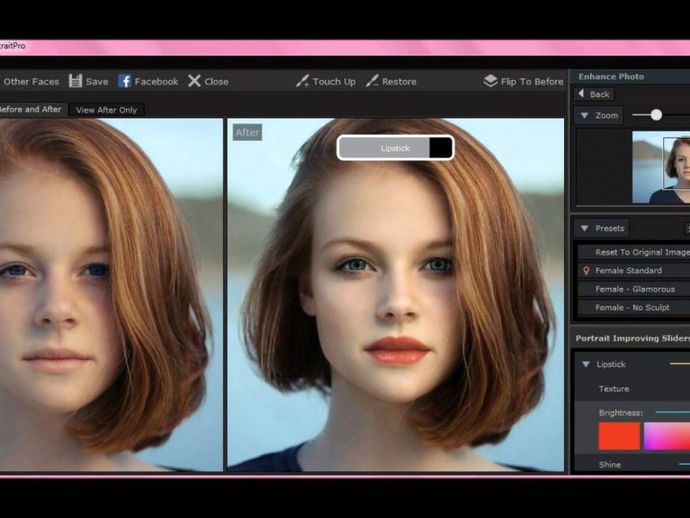Click the Back arrow icon
Viewport: 690px width, 518px height.
click(581, 94)
